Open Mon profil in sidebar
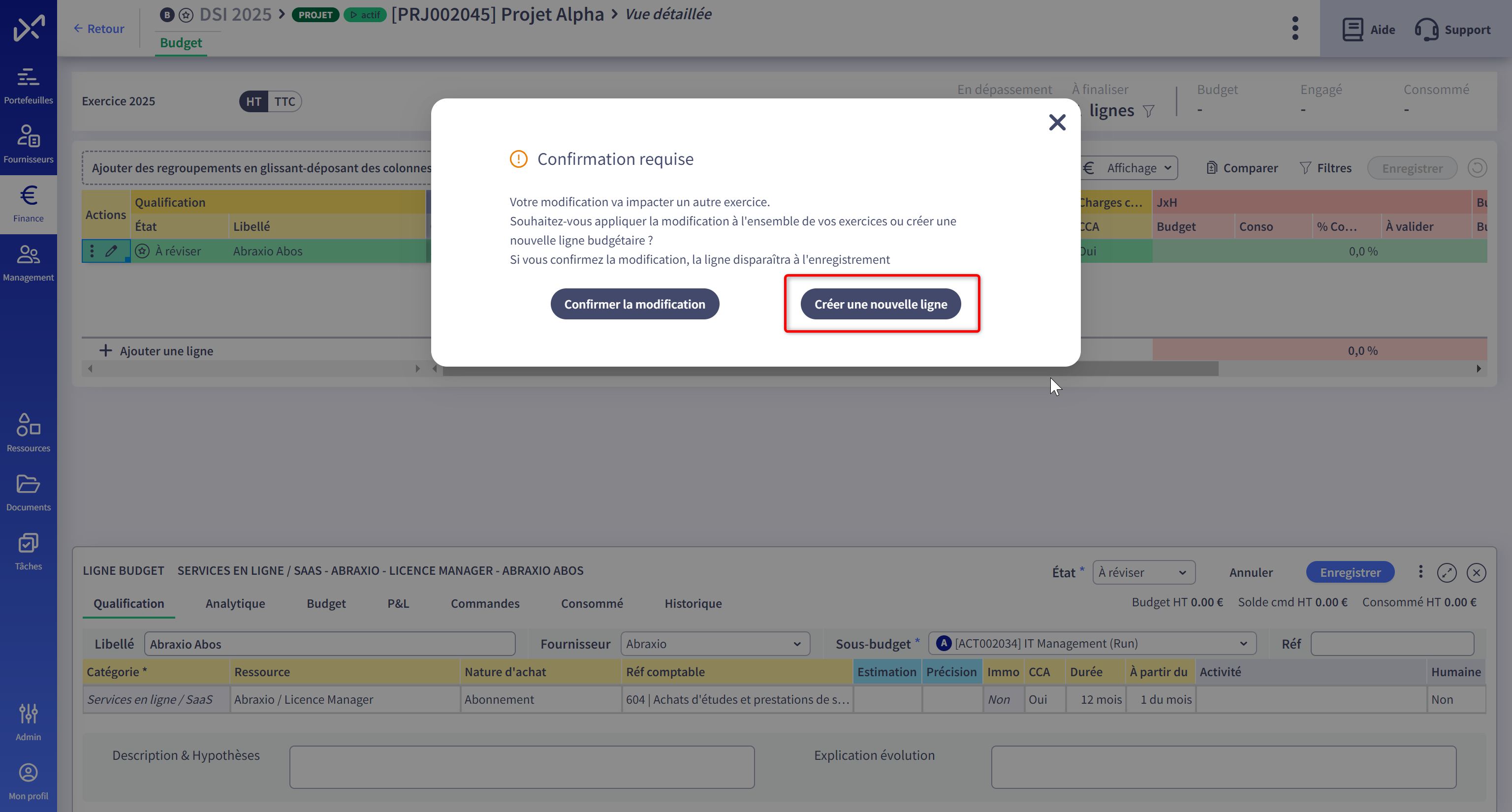Screen dimensions: 1512x812 28,781
